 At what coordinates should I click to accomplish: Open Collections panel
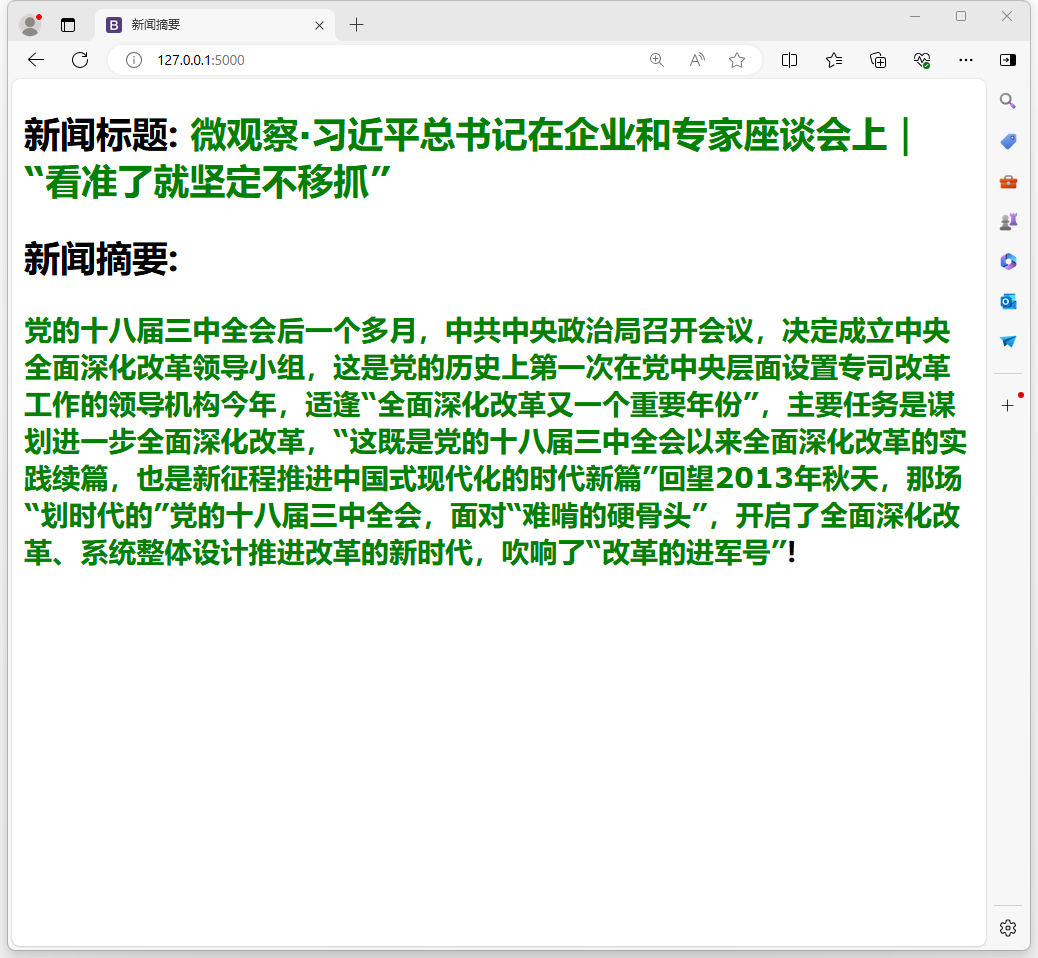878,60
